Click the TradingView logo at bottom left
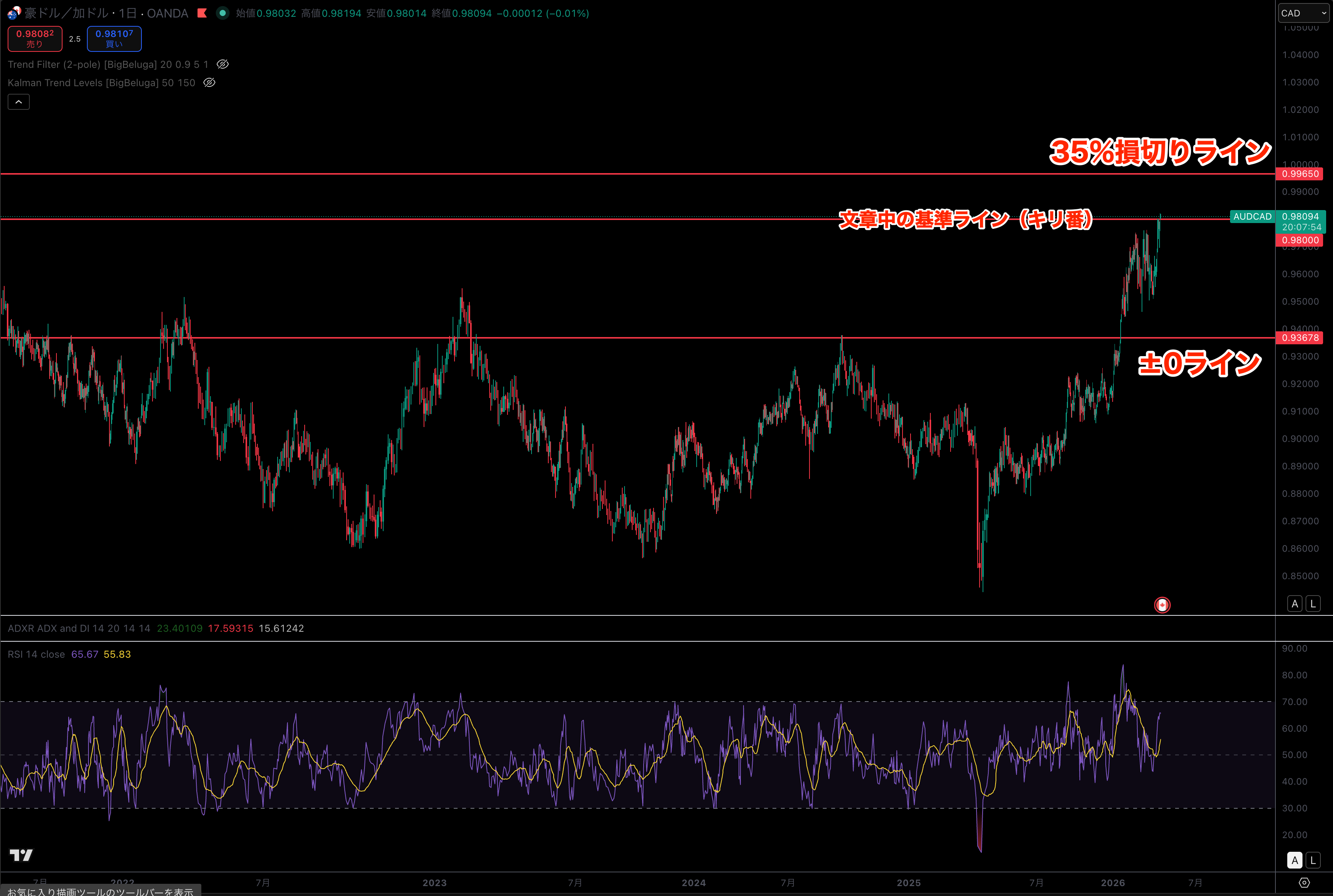1333x896 pixels. point(21,855)
